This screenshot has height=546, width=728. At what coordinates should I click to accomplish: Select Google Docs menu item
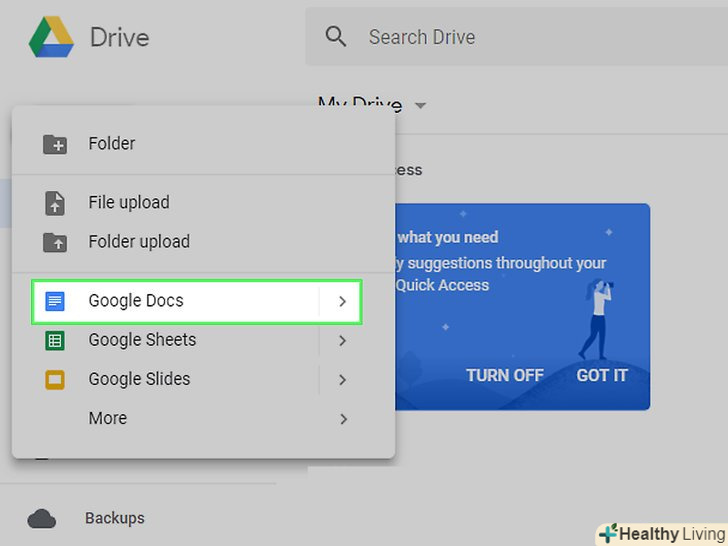click(197, 301)
